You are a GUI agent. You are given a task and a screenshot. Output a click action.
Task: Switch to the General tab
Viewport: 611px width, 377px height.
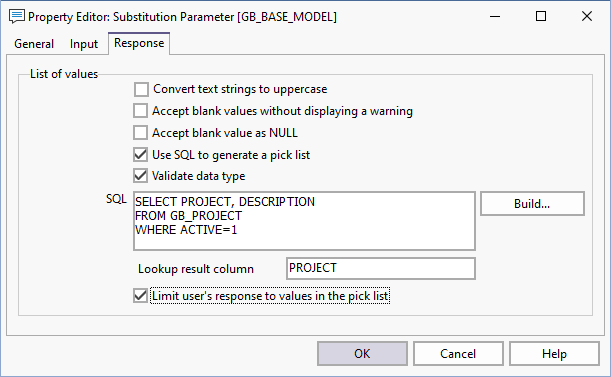pyautogui.click(x=34, y=44)
